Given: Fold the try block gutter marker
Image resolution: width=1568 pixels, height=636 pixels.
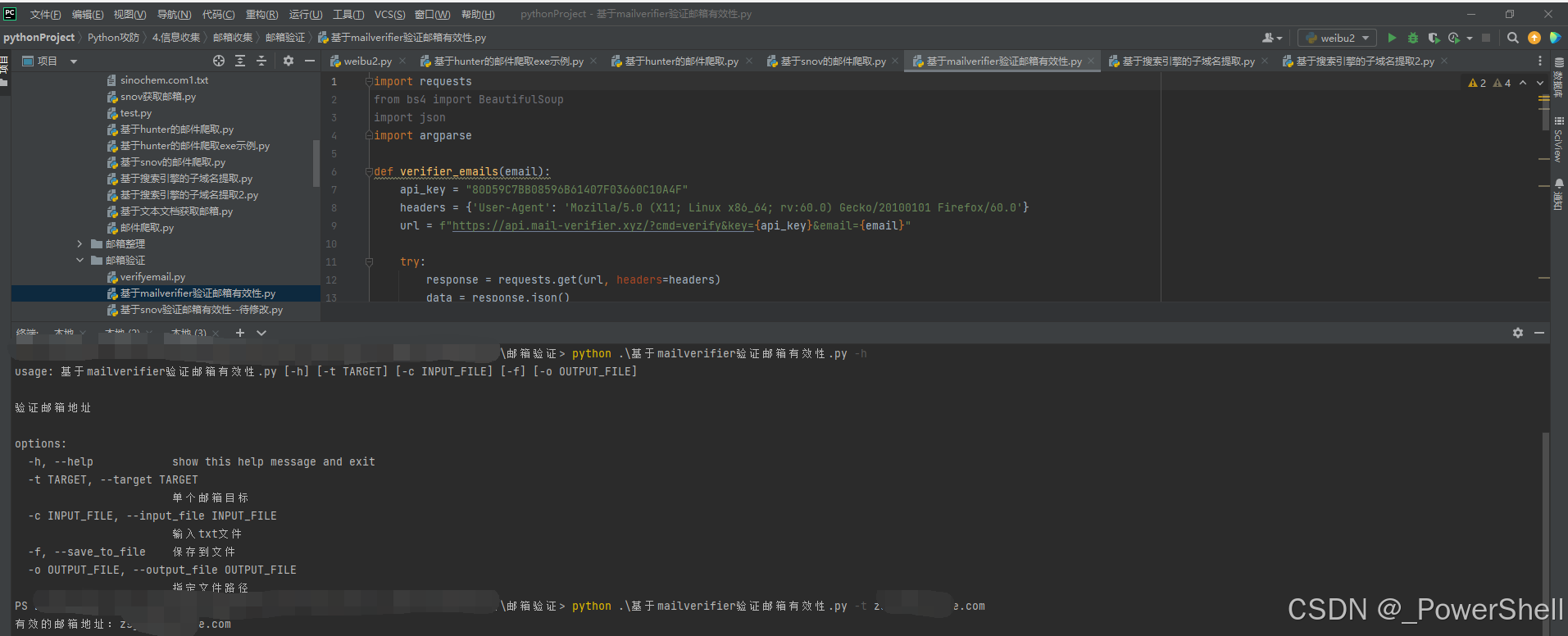Looking at the screenshot, I should [x=369, y=262].
